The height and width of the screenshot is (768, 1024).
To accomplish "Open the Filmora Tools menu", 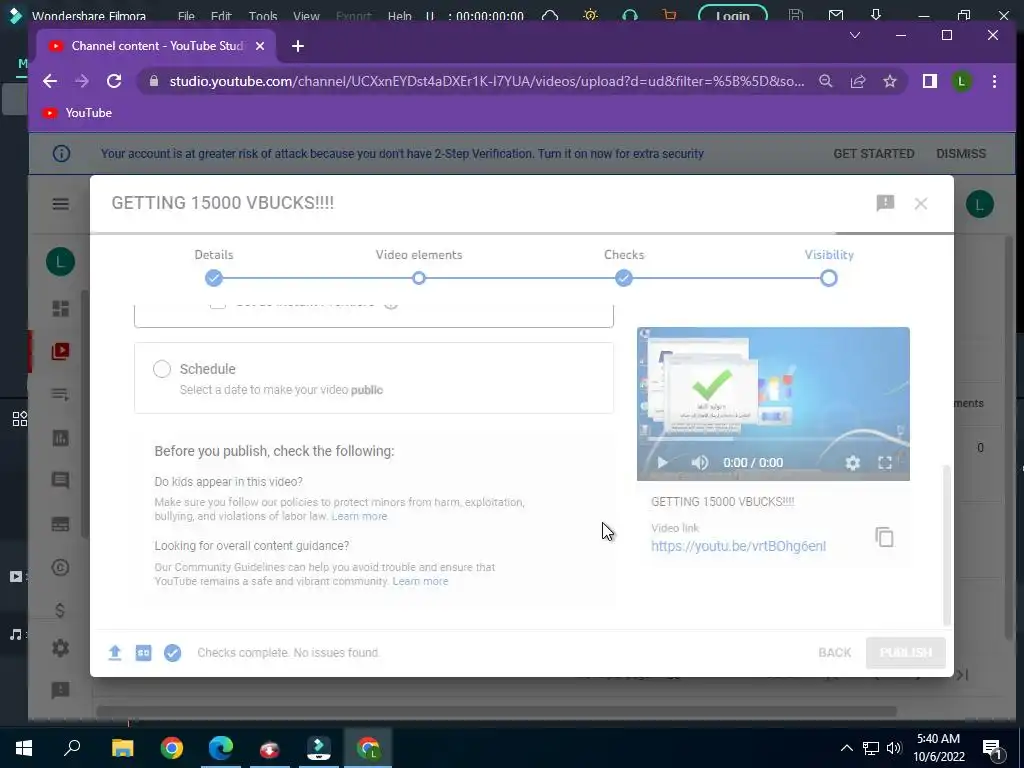I will click(263, 16).
